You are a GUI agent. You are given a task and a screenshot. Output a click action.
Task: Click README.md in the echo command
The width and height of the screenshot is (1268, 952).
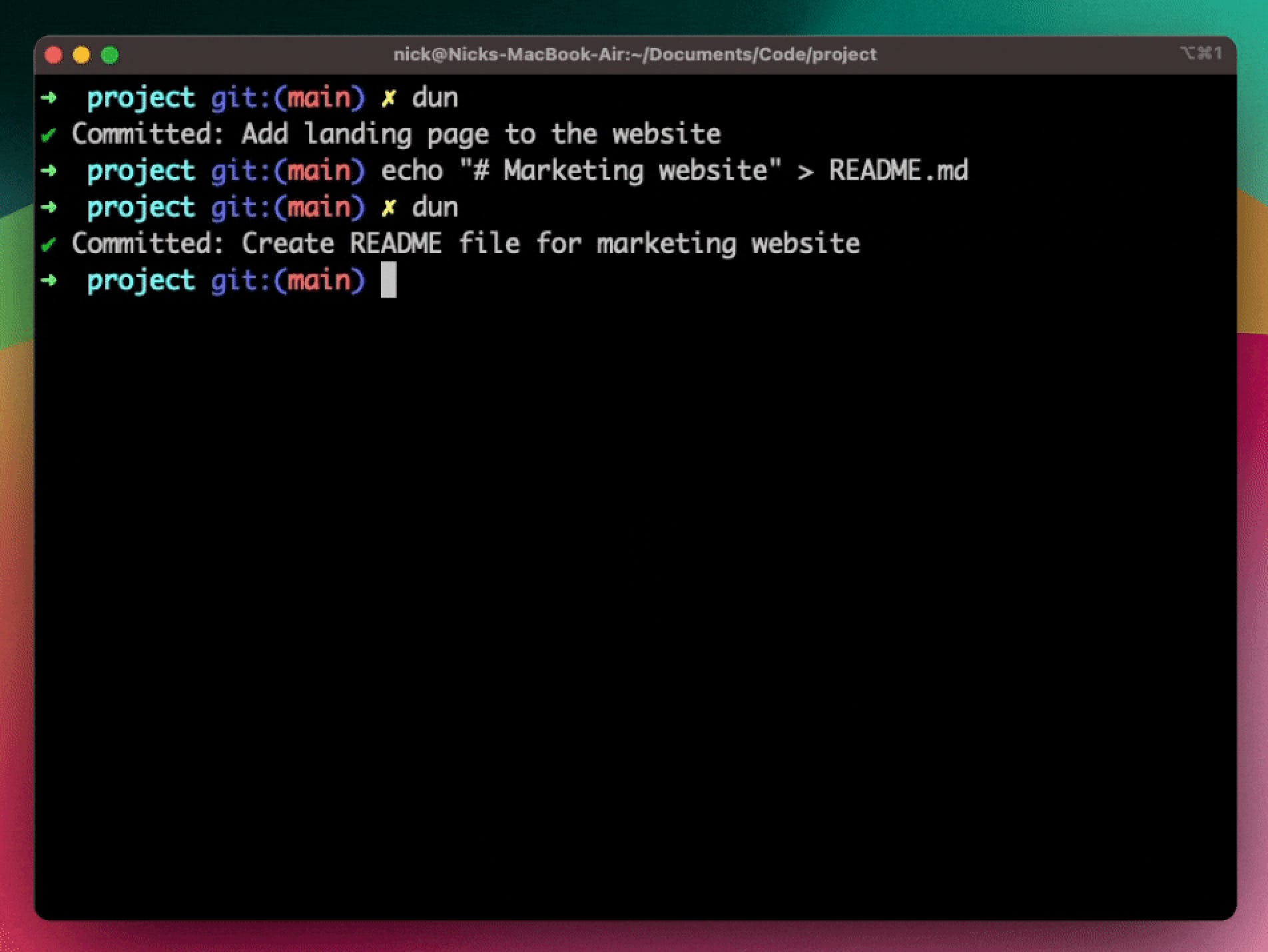point(898,170)
